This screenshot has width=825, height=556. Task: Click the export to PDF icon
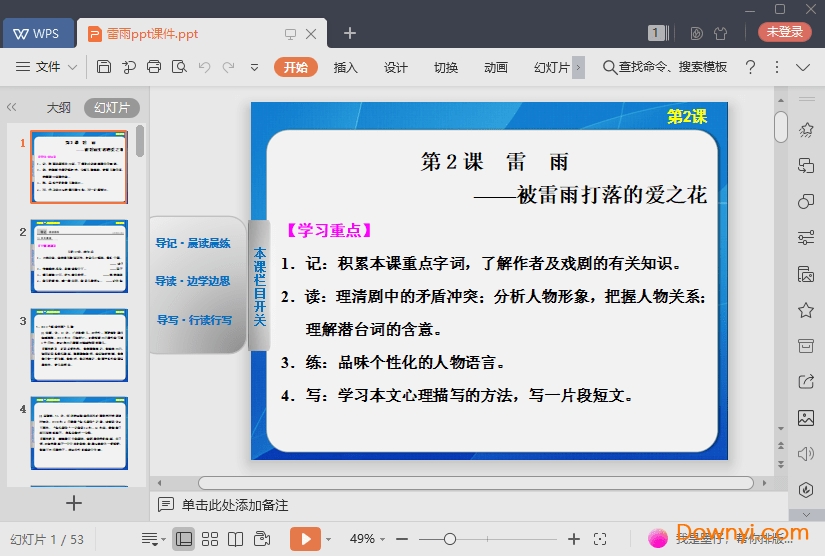(x=129, y=67)
